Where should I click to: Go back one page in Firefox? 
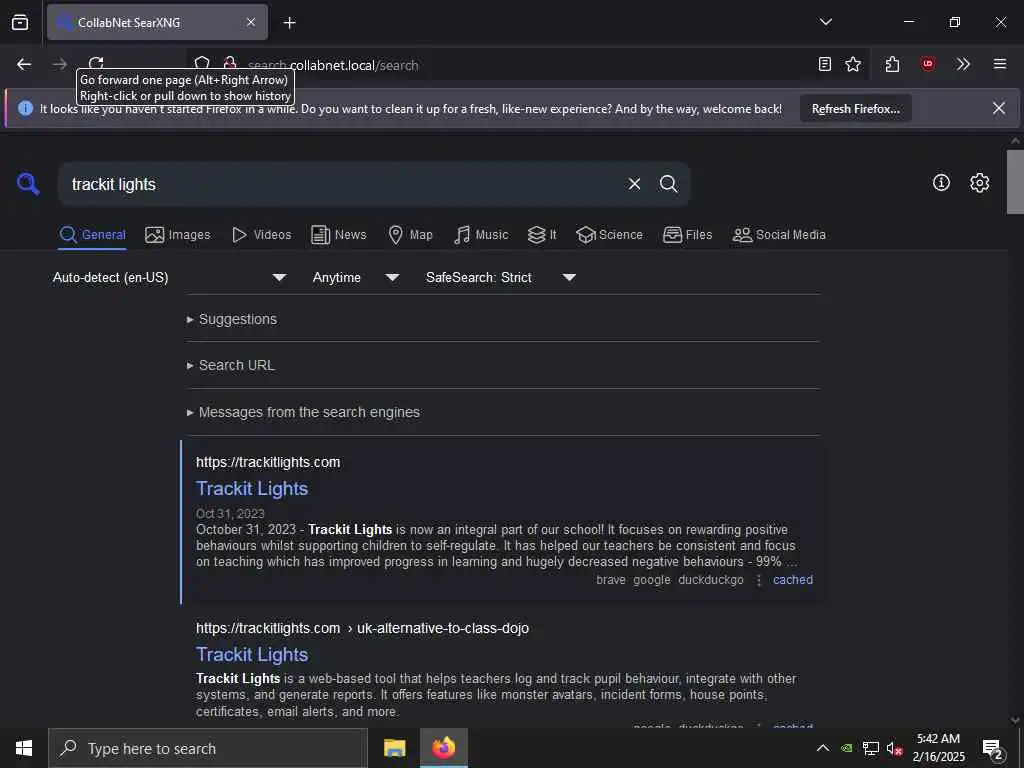[x=24, y=64]
